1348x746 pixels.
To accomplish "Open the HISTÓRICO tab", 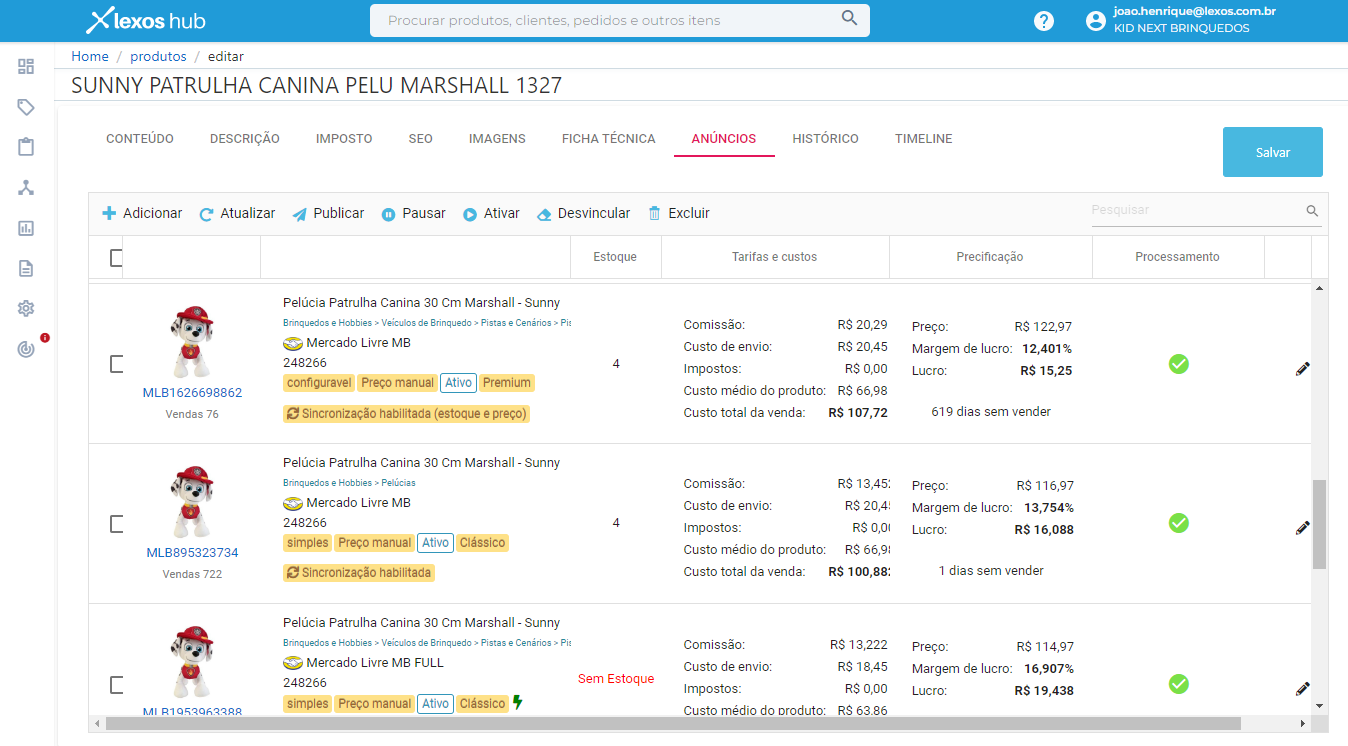I will tap(825, 138).
